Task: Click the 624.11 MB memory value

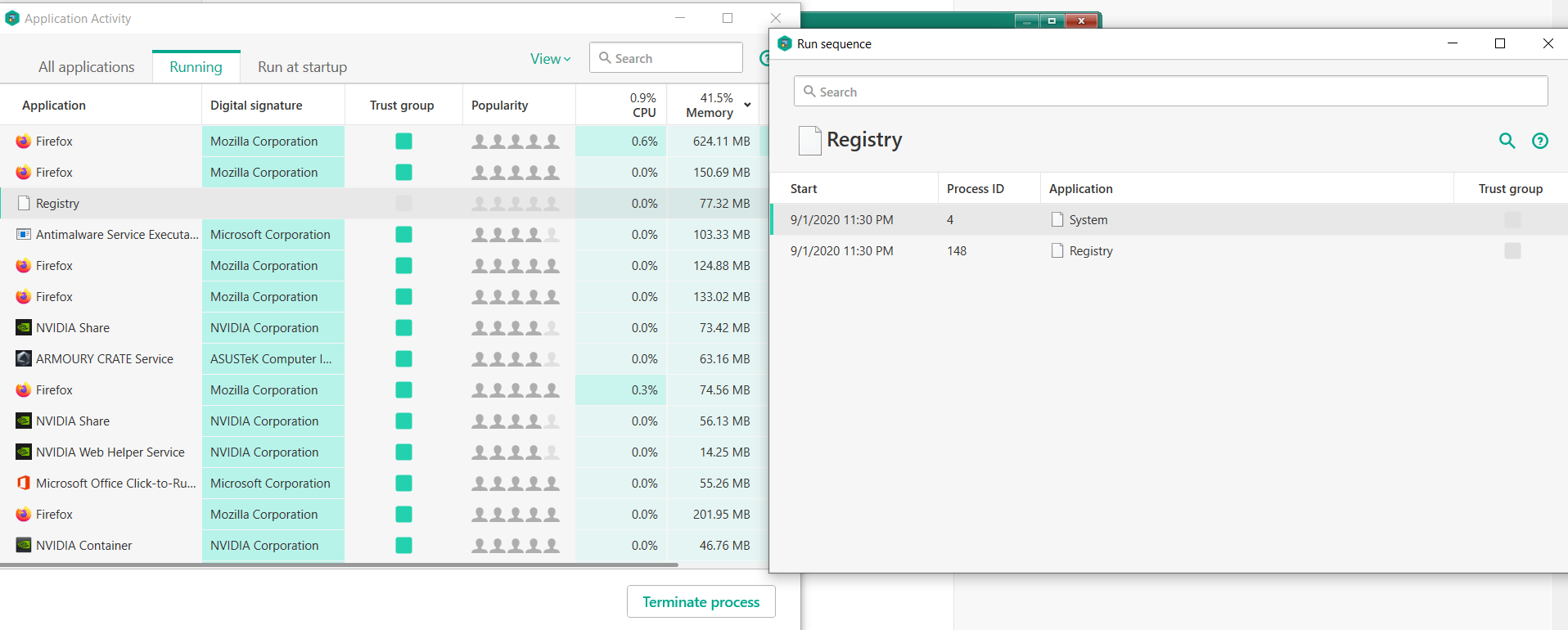Action: click(722, 142)
